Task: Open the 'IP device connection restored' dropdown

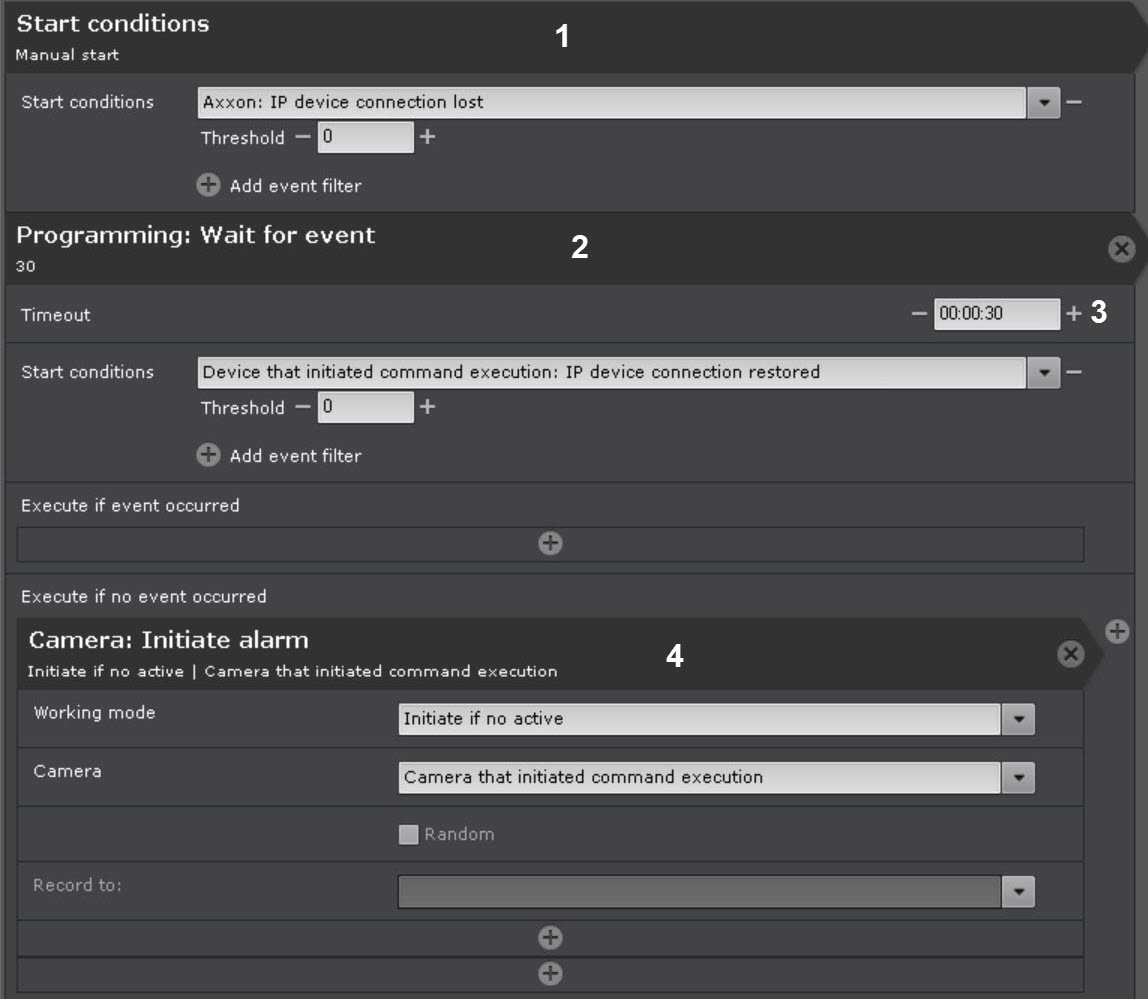Action: click(x=1044, y=372)
